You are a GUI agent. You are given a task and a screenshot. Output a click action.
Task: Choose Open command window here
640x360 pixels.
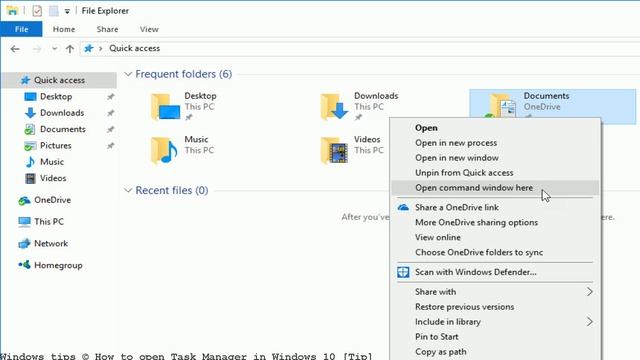[495, 188]
